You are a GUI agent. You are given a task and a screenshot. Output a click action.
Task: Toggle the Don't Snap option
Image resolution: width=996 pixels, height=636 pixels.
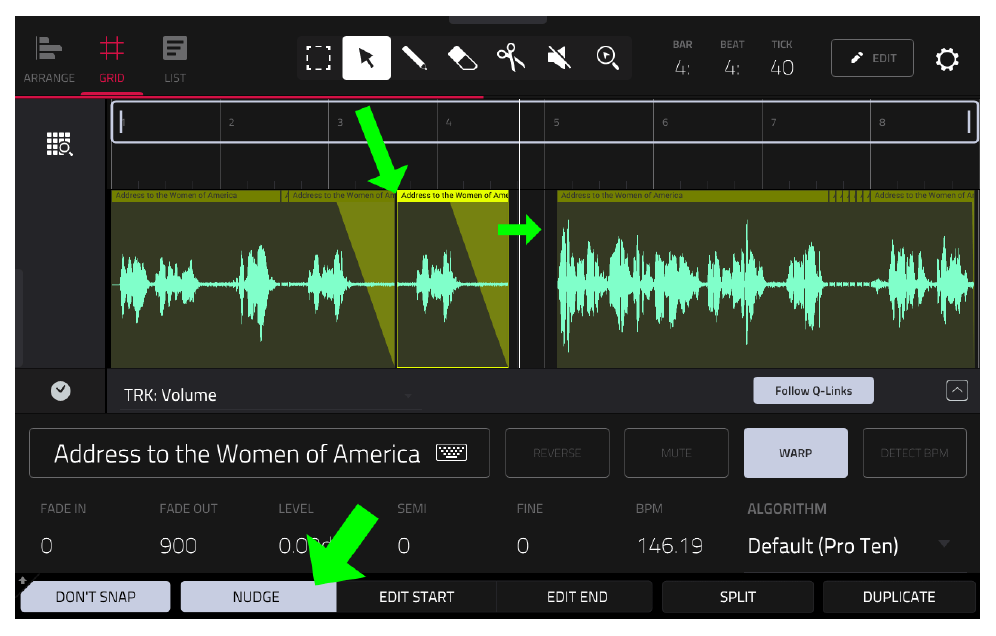coord(96,597)
